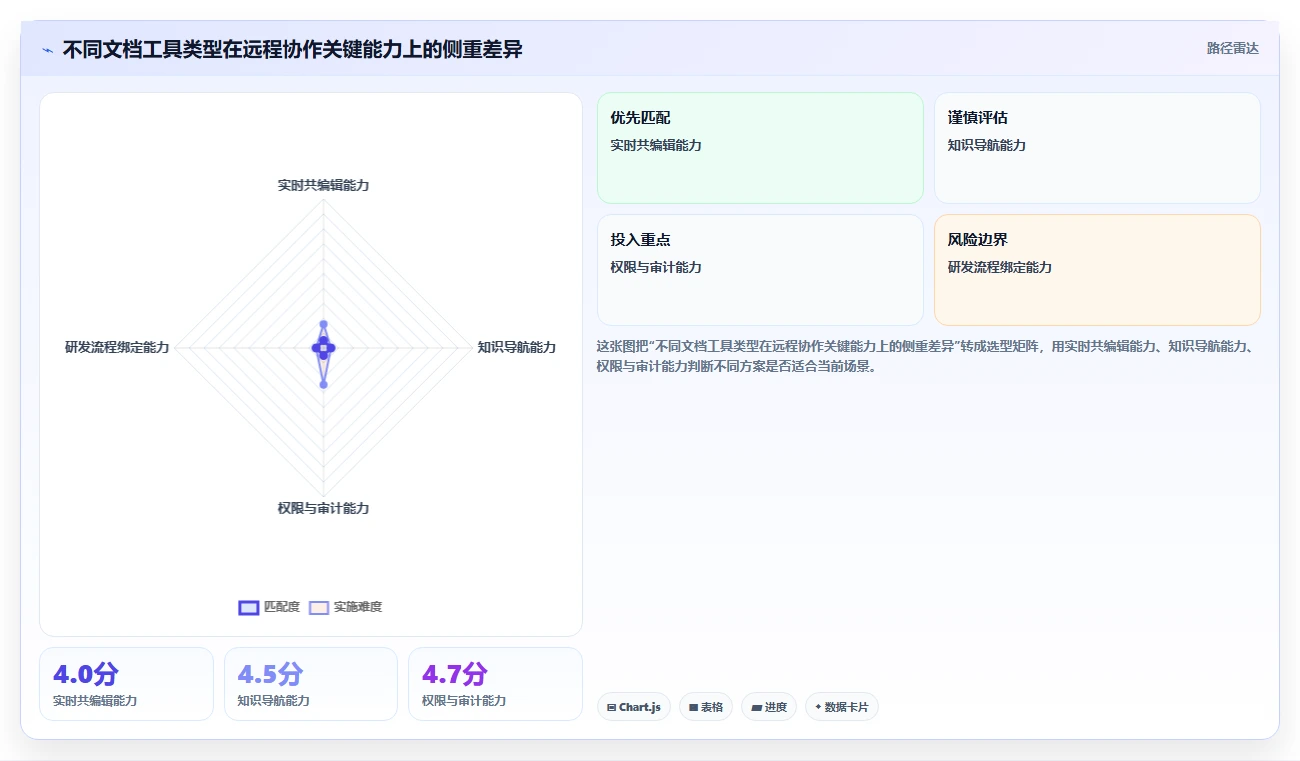Click the 表格 tag icon

[x=693, y=707]
